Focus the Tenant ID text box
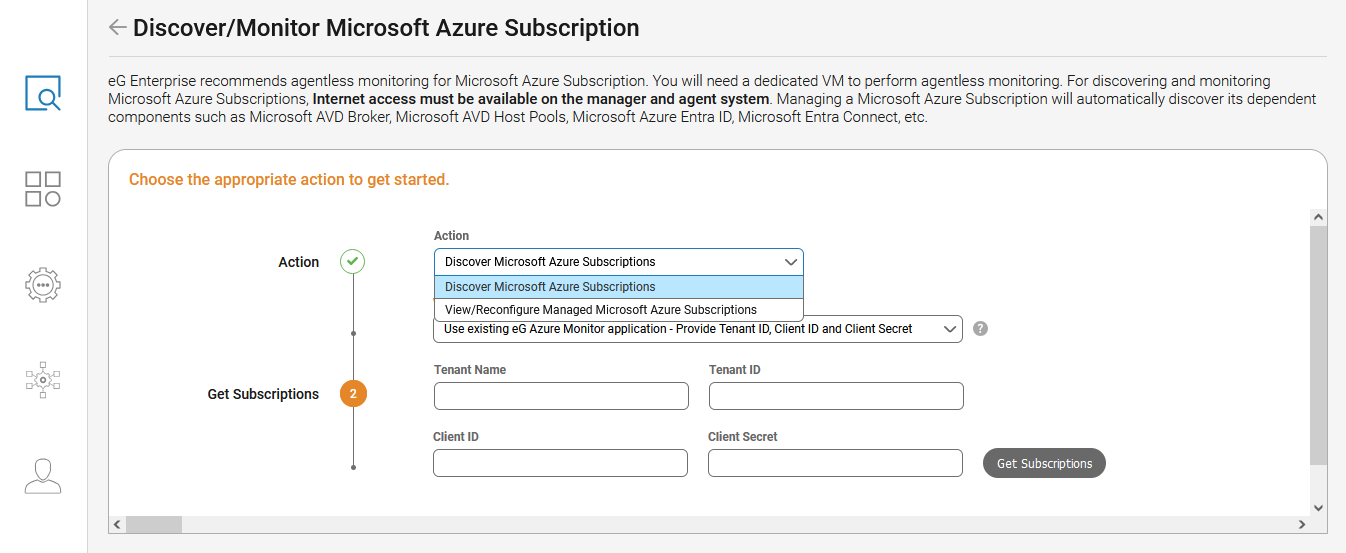Viewport: 1346px width, 553px height. point(836,396)
